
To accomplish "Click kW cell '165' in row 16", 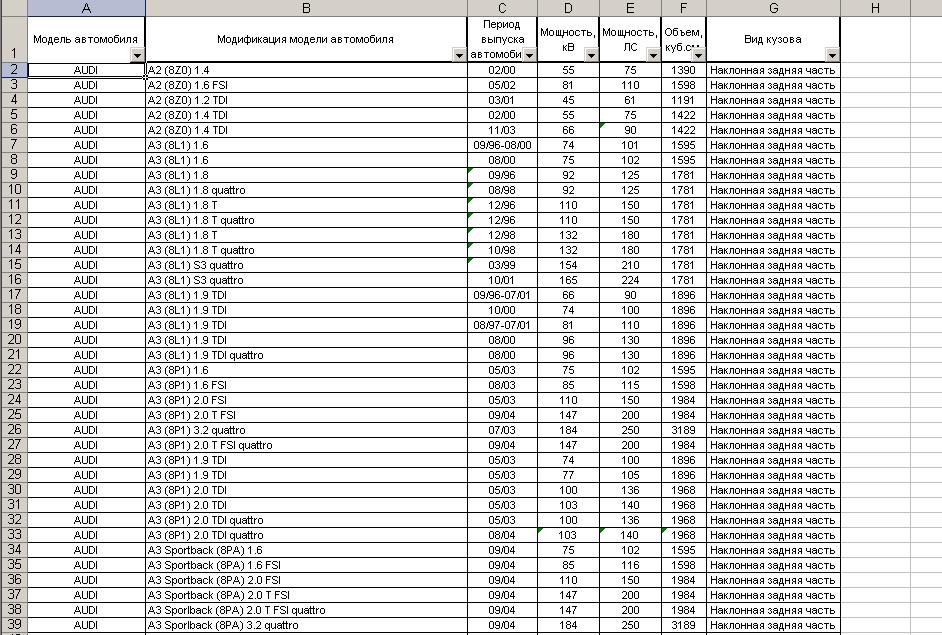I will point(568,281).
